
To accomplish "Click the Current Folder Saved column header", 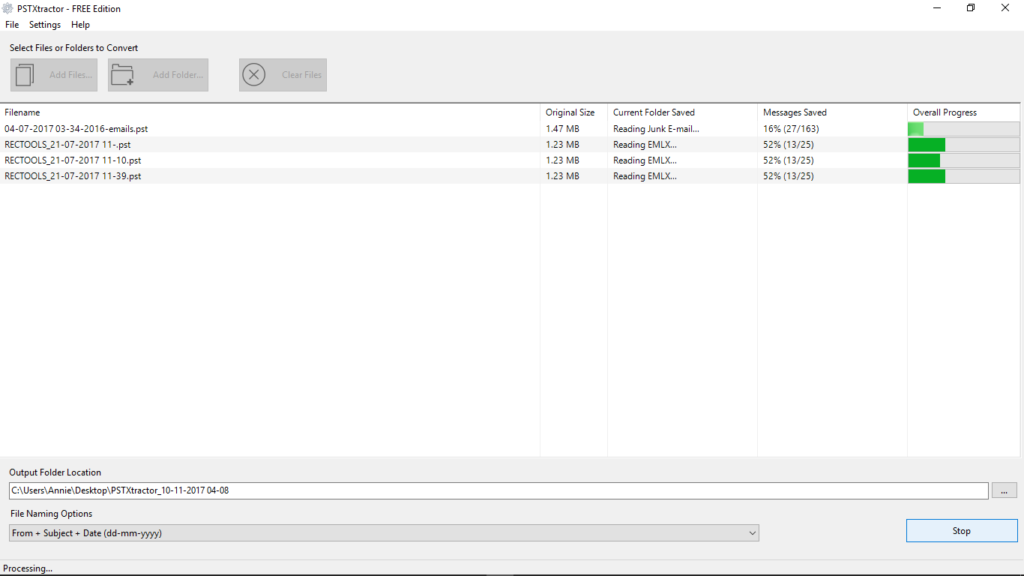I will coord(682,112).
